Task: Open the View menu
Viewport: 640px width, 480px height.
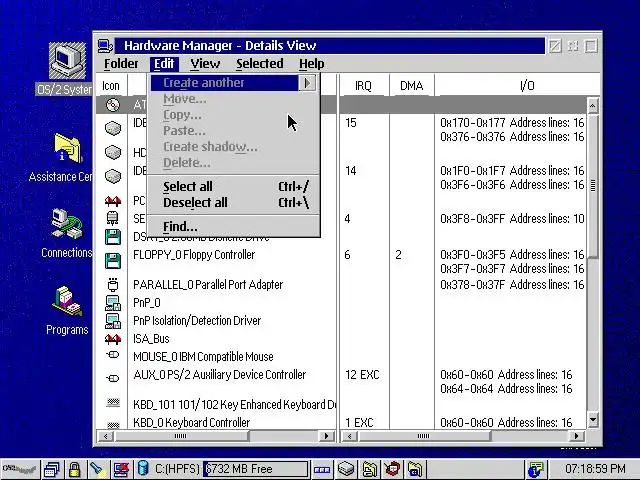Action: click(205, 64)
